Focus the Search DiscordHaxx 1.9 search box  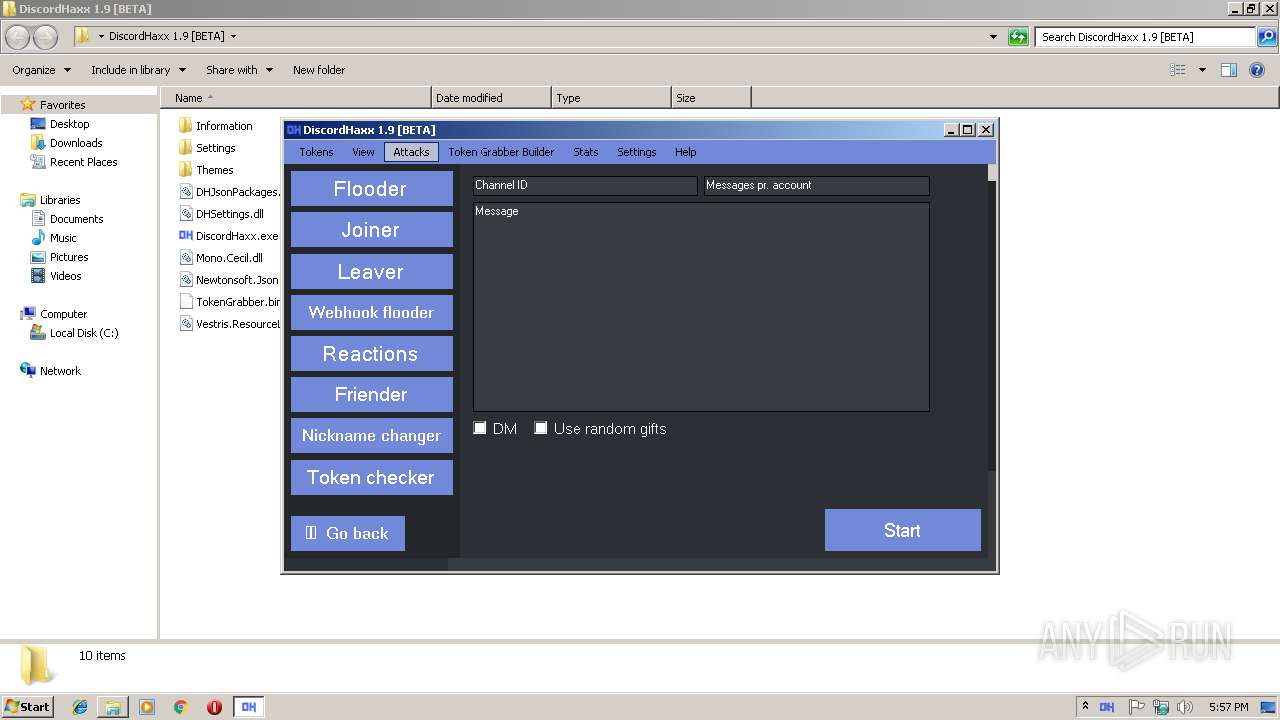point(1146,37)
